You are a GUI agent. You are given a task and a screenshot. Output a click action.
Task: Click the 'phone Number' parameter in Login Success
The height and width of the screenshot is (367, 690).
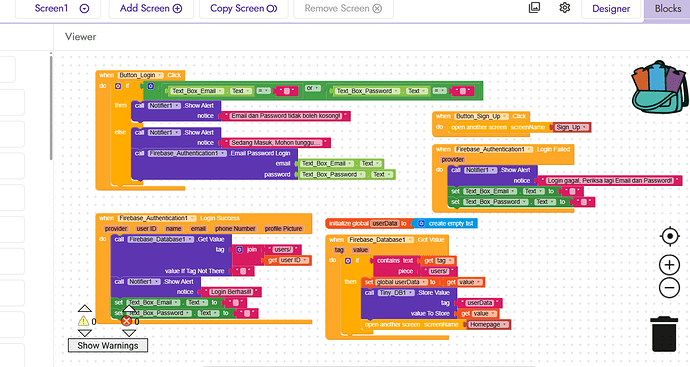click(x=235, y=229)
